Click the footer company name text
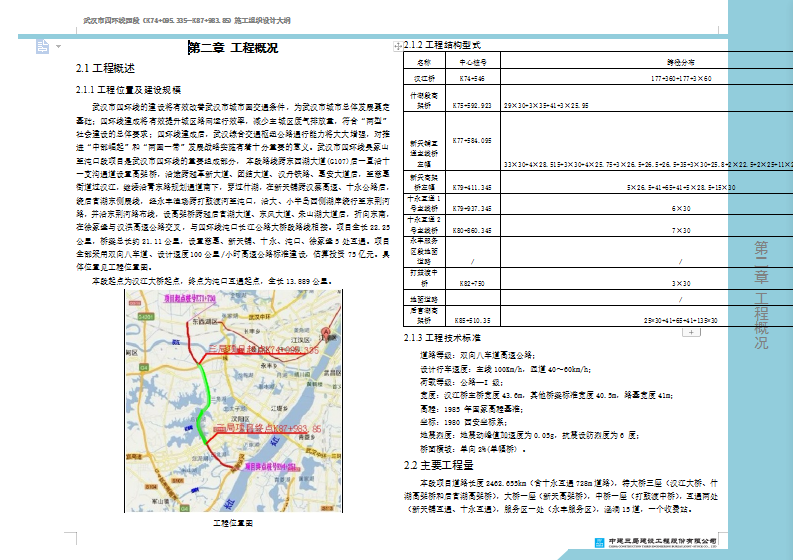The height and width of the screenshot is (560, 793). coord(662,541)
